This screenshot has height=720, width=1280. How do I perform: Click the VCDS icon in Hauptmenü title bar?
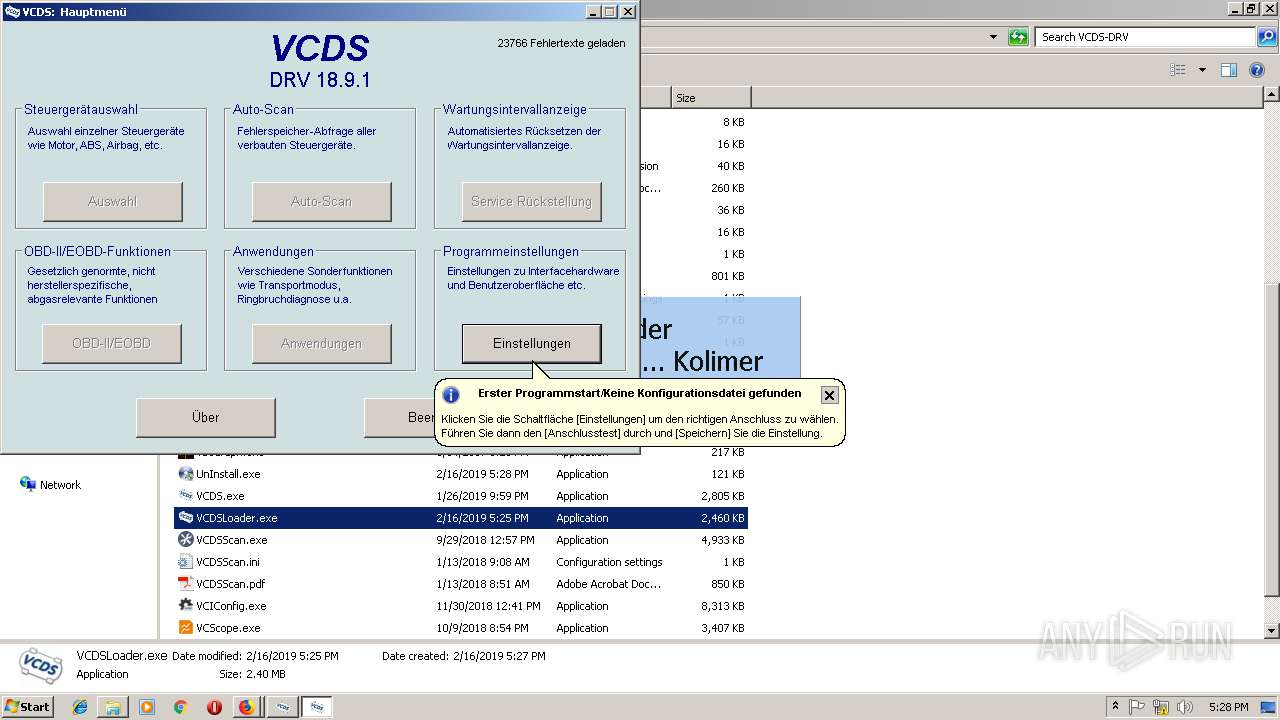[x=12, y=12]
